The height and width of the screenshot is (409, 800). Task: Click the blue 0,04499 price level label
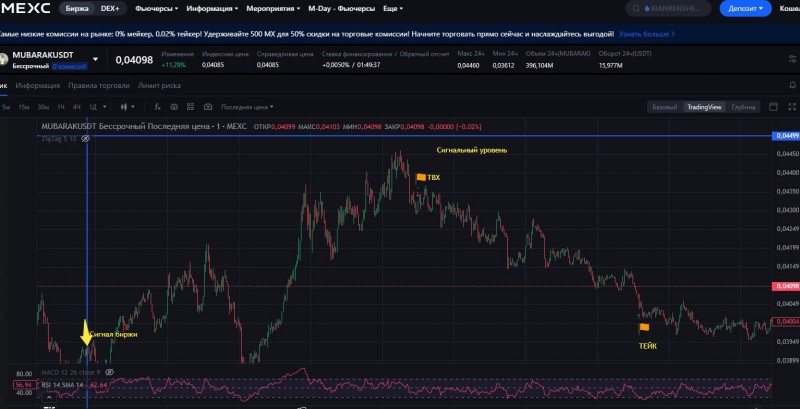(x=785, y=136)
